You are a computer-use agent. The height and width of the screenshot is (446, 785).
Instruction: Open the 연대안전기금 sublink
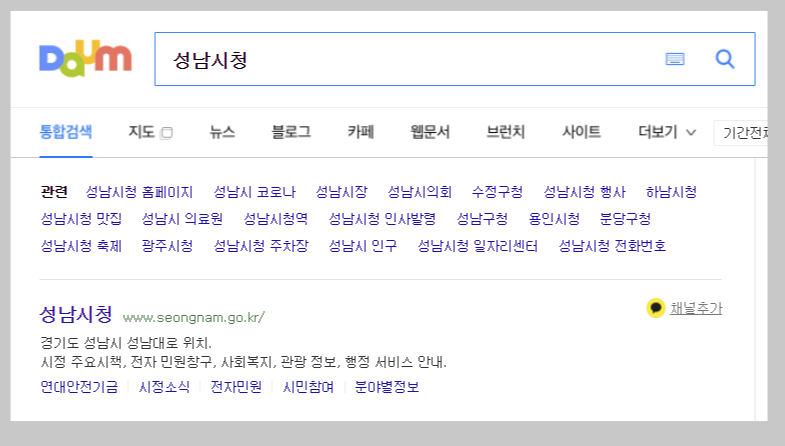[79, 387]
